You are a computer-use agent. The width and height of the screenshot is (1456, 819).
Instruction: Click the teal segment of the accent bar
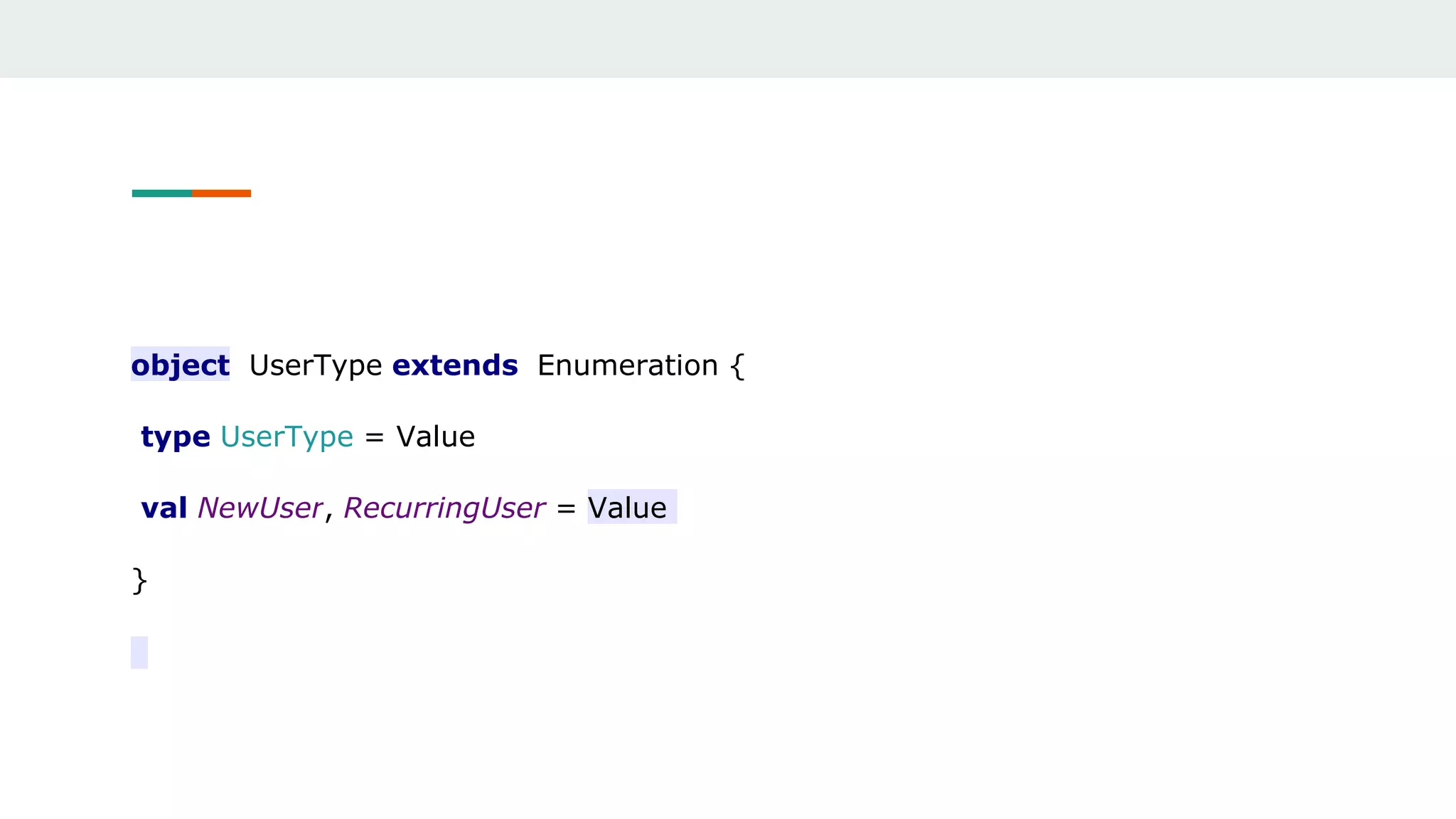tap(161, 193)
